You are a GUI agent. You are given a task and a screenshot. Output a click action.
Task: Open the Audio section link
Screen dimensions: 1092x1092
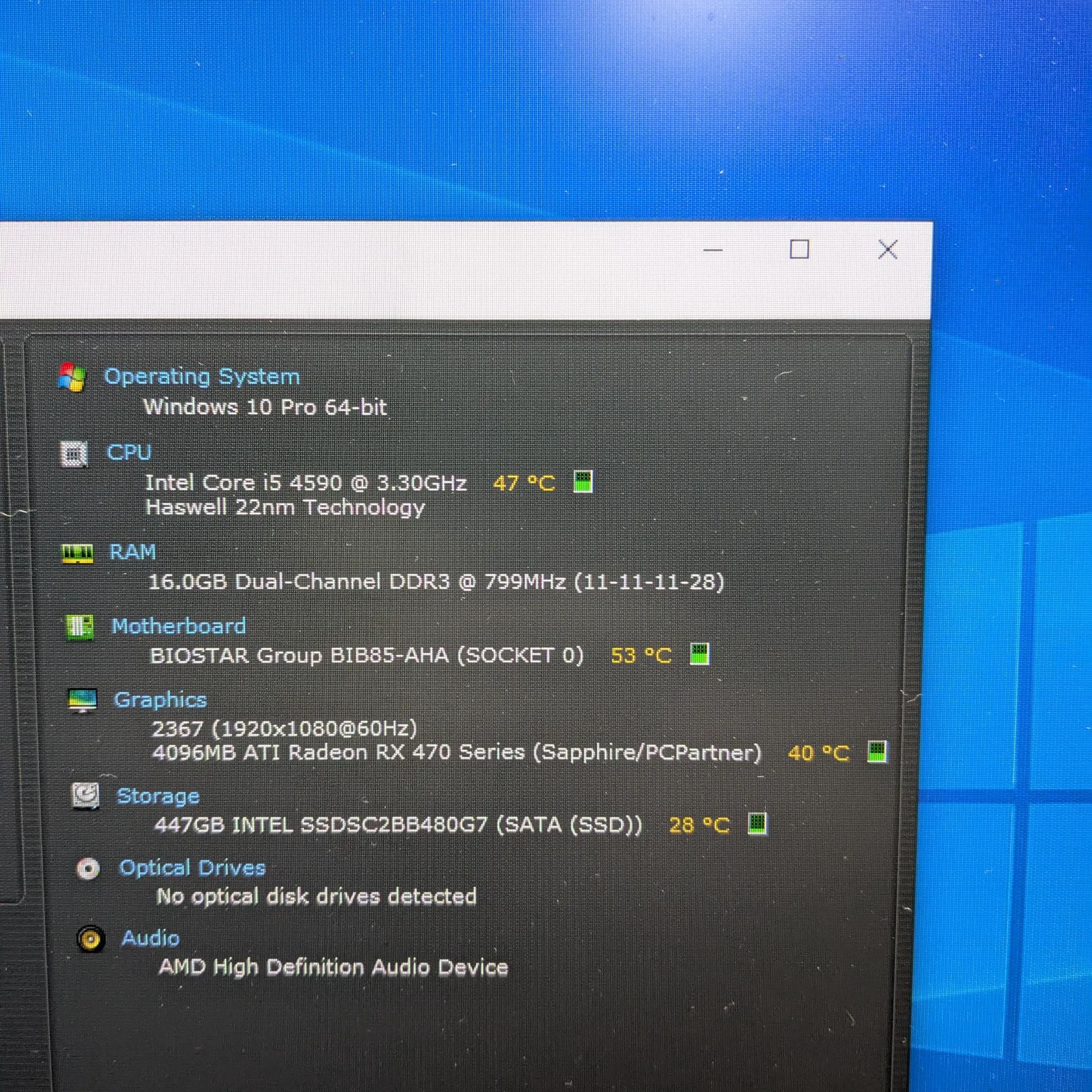point(150,938)
